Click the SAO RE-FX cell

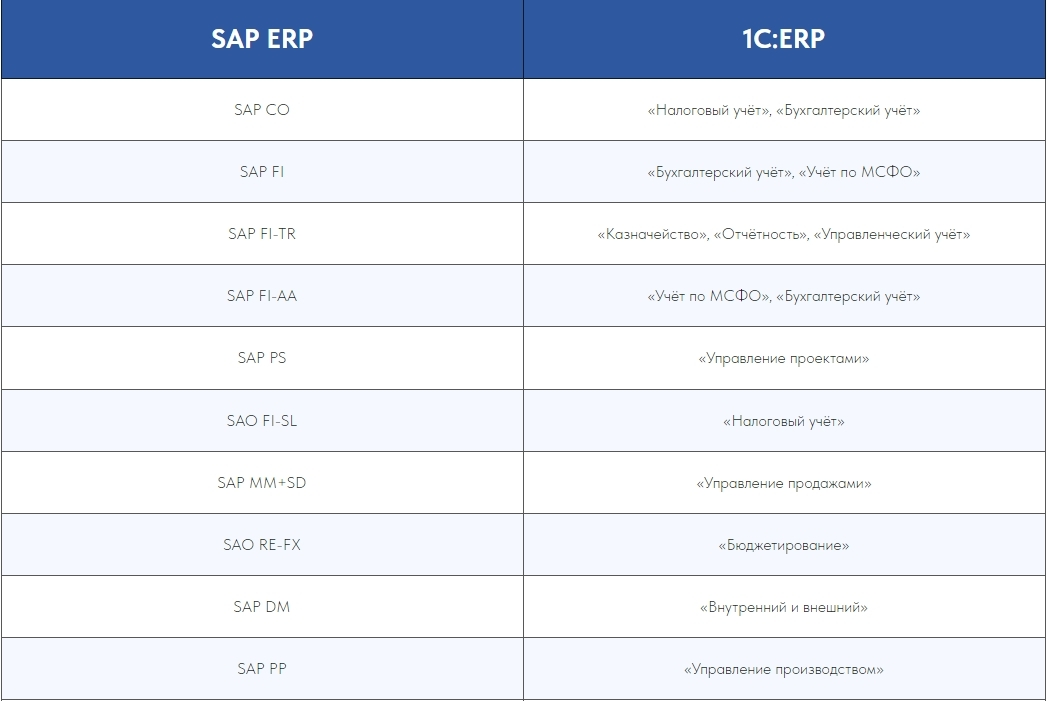tap(262, 545)
